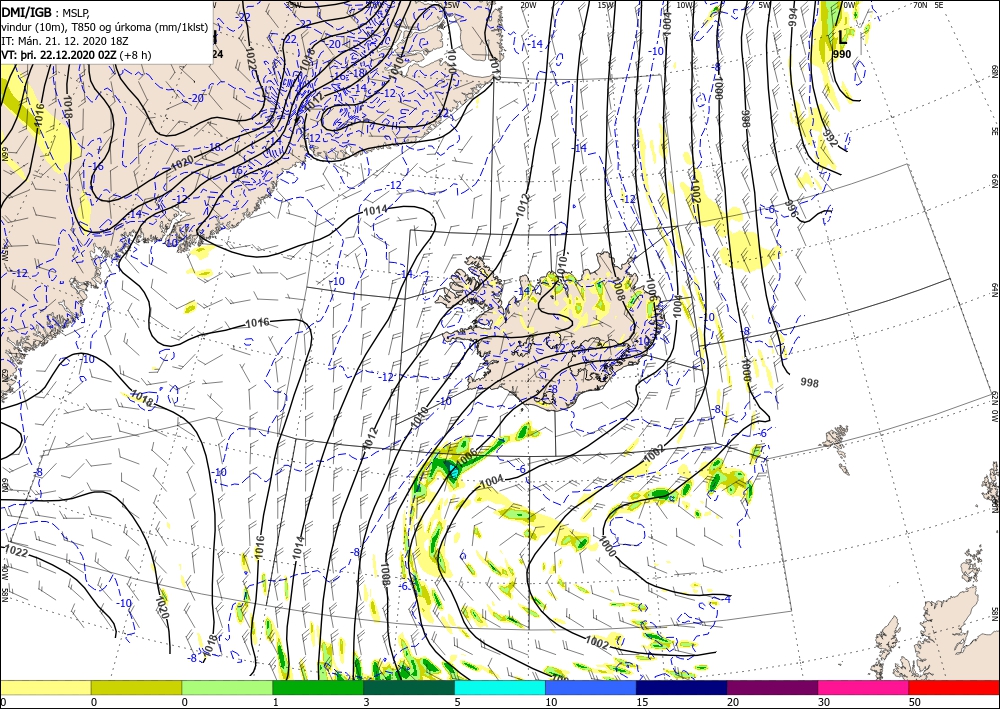Select the legend scale value 20

click(733, 702)
